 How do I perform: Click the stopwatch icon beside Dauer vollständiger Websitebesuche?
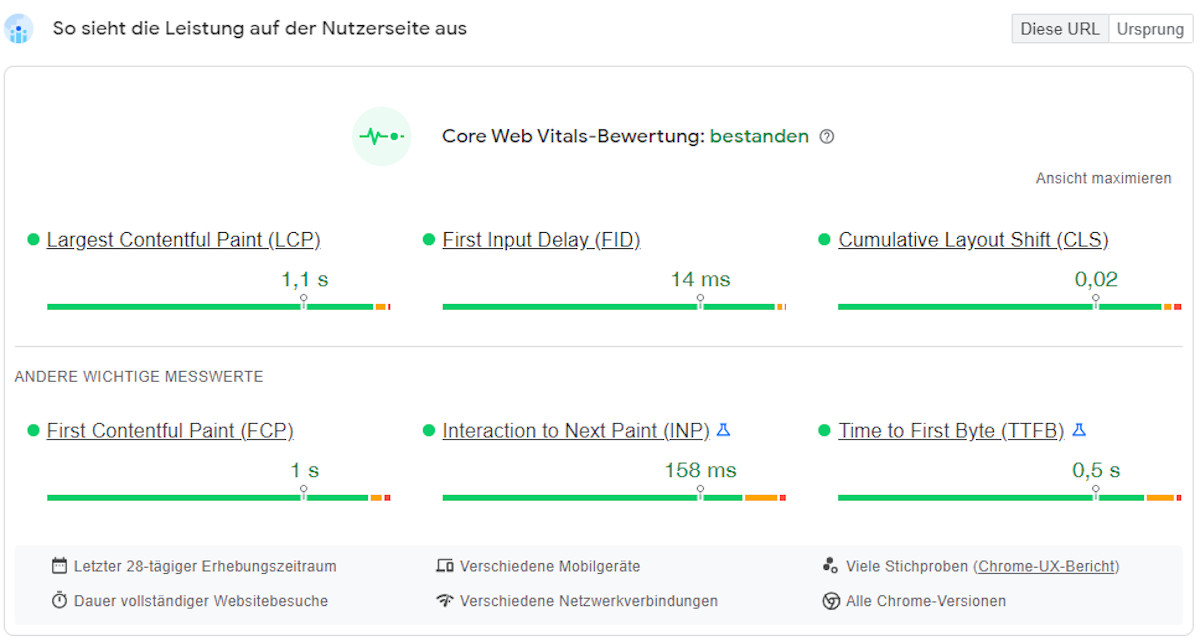click(x=59, y=601)
